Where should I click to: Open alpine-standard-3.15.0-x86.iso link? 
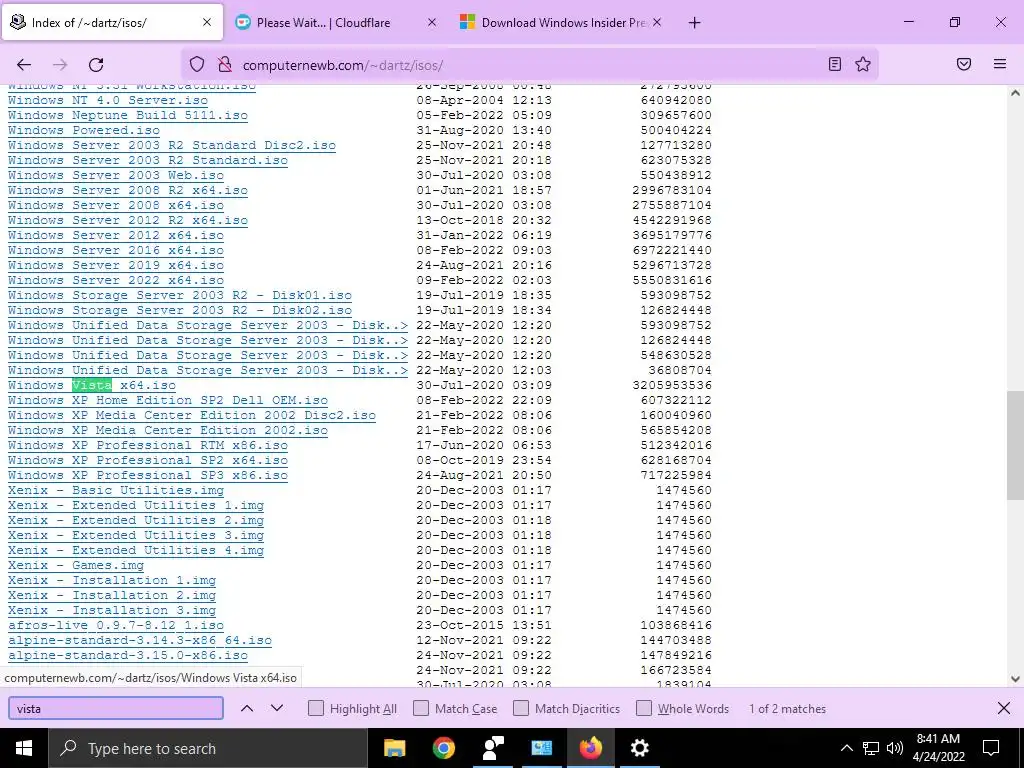pyautogui.click(x=128, y=656)
